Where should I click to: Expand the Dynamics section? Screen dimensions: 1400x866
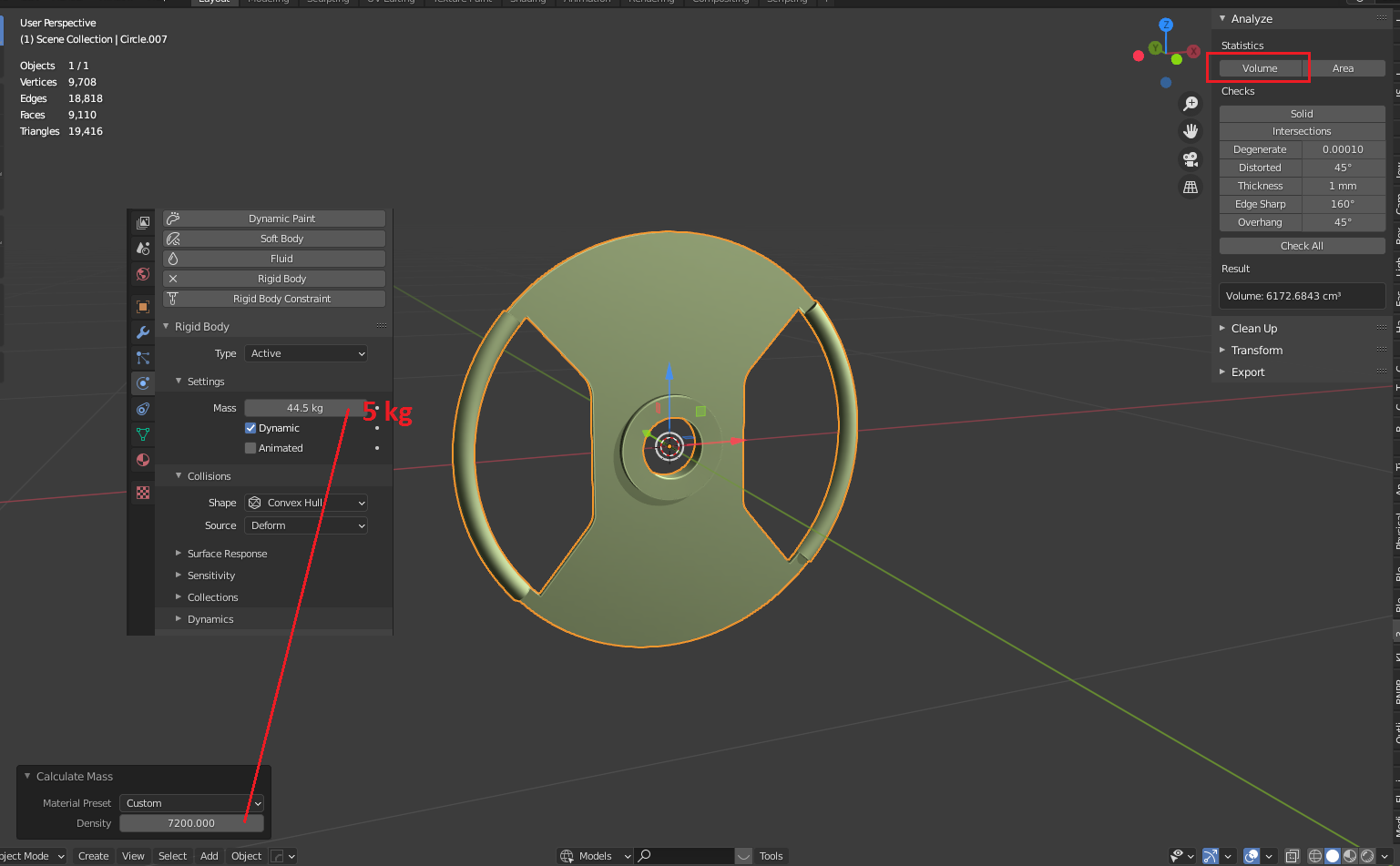tap(210, 619)
